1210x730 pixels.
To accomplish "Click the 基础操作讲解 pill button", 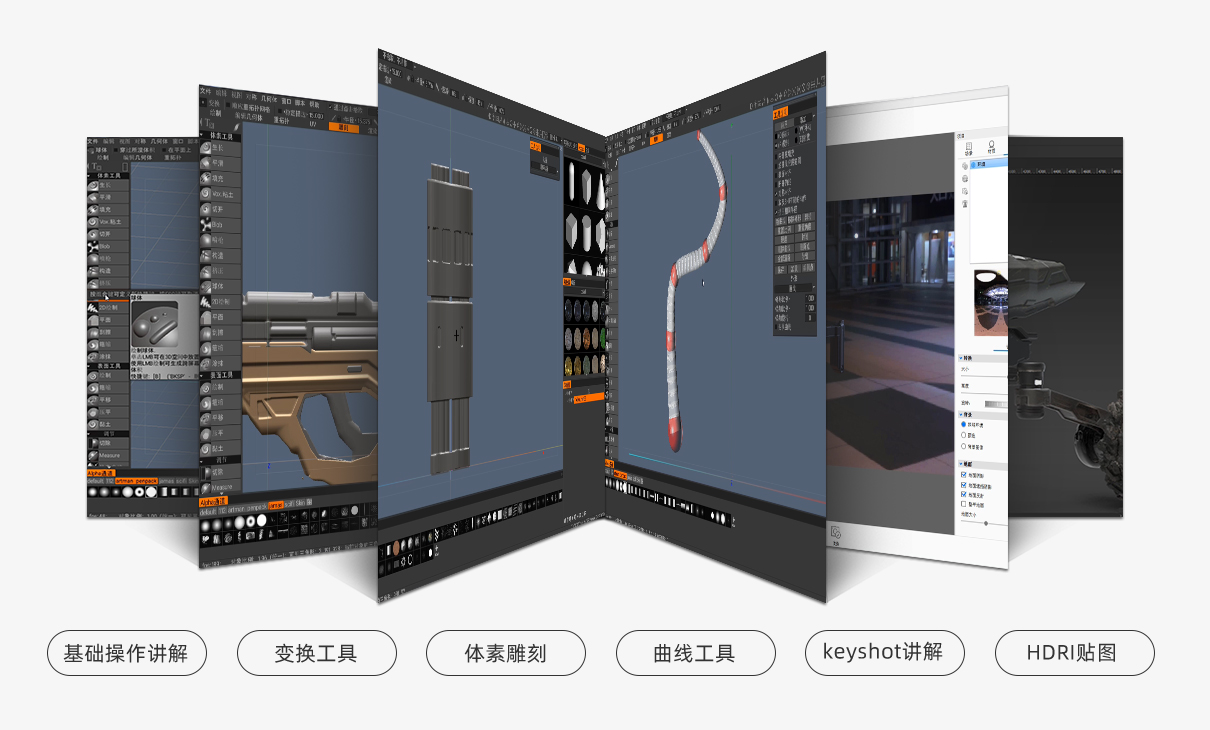I will click(127, 653).
